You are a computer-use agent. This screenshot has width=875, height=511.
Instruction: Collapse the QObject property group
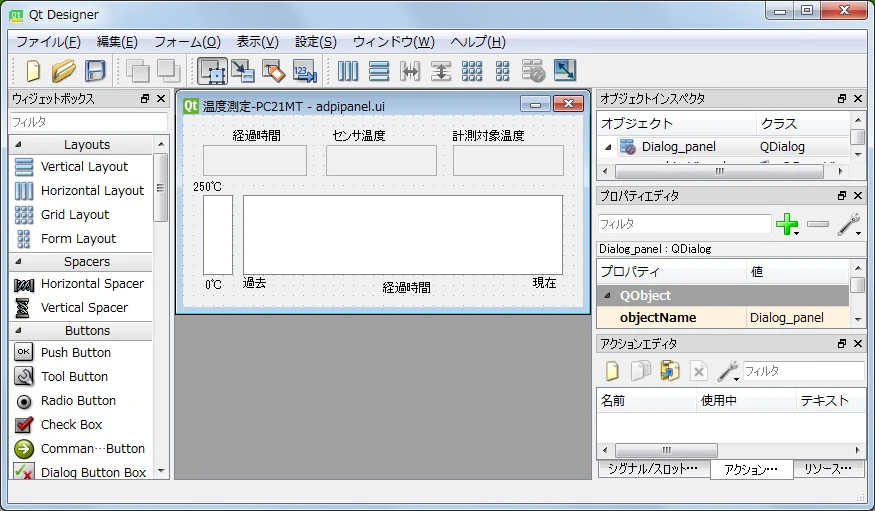click(607, 296)
